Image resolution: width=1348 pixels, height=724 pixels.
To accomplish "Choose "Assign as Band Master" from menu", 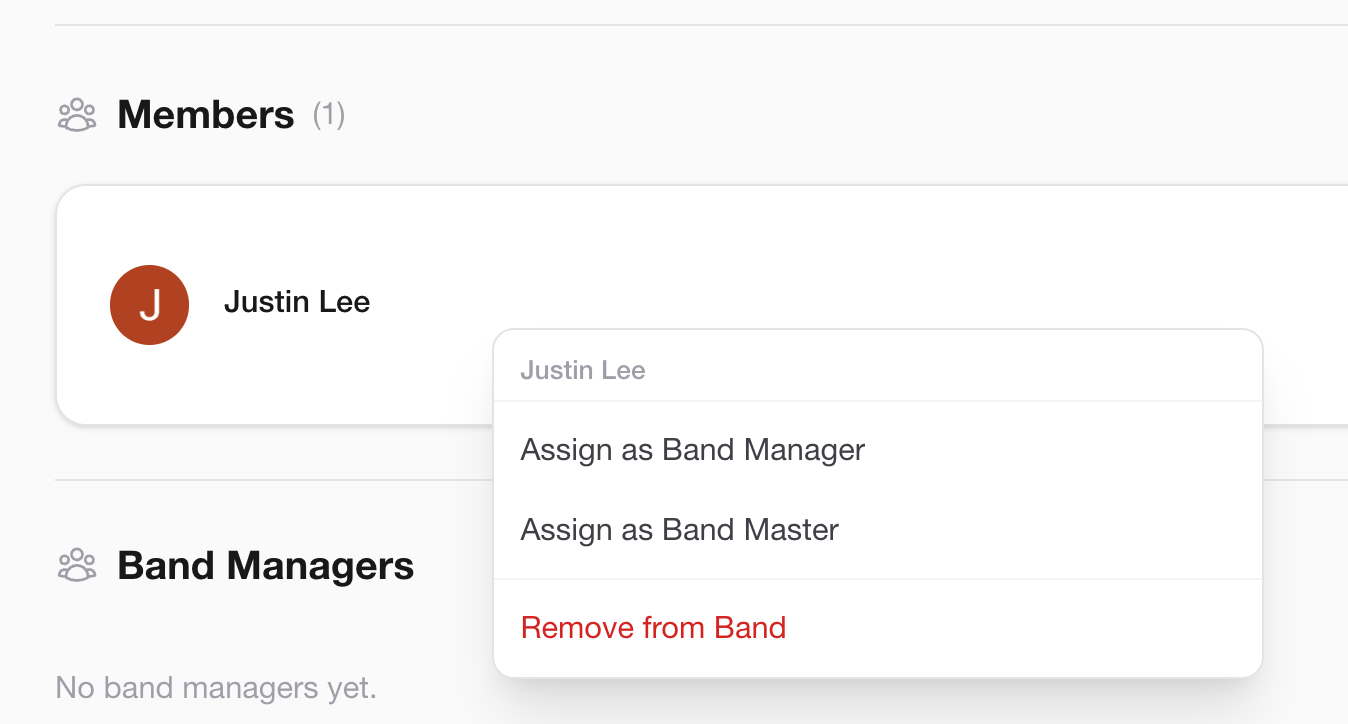I will [x=679, y=529].
